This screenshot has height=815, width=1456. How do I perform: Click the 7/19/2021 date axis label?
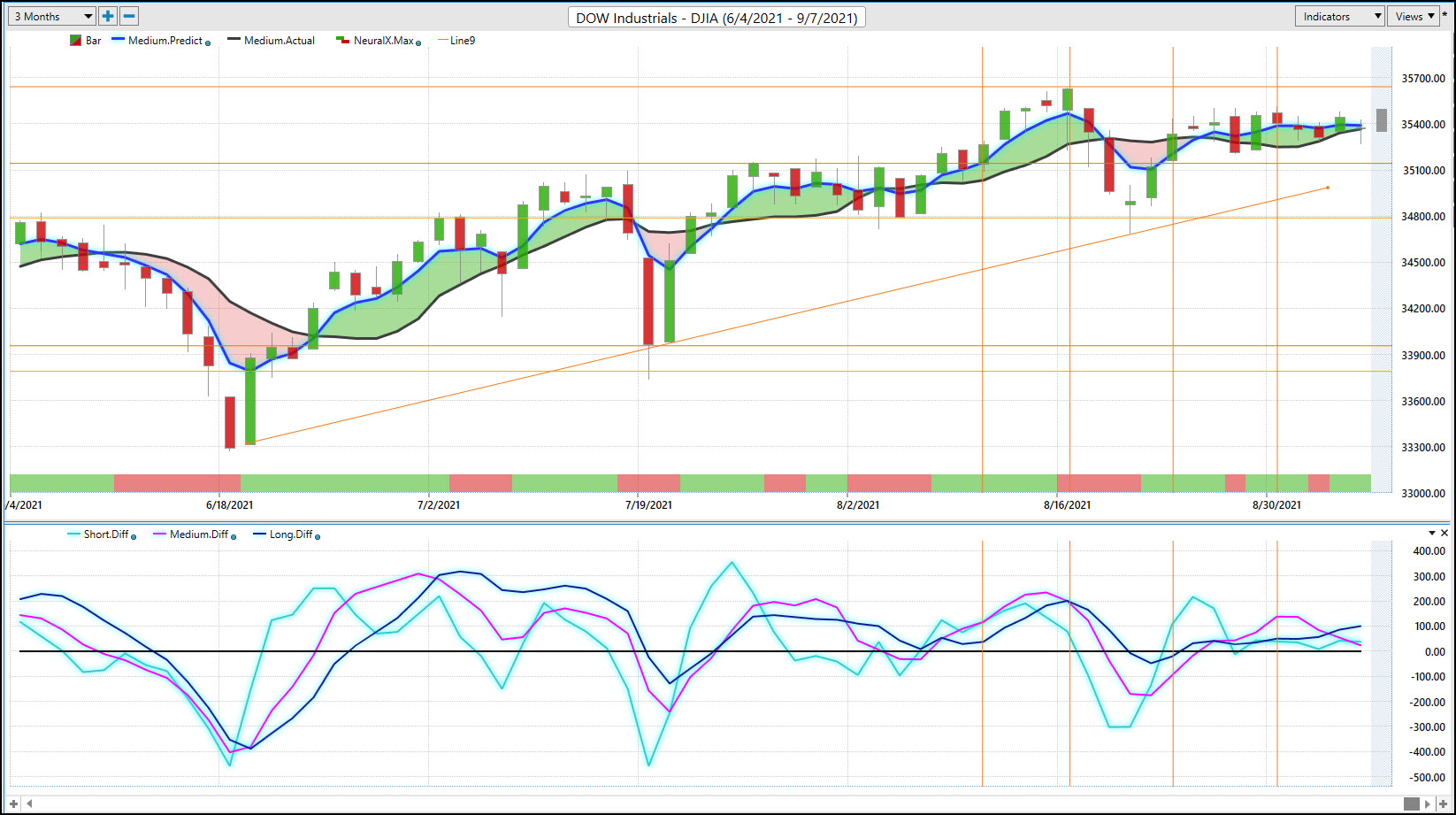point(648,505)
